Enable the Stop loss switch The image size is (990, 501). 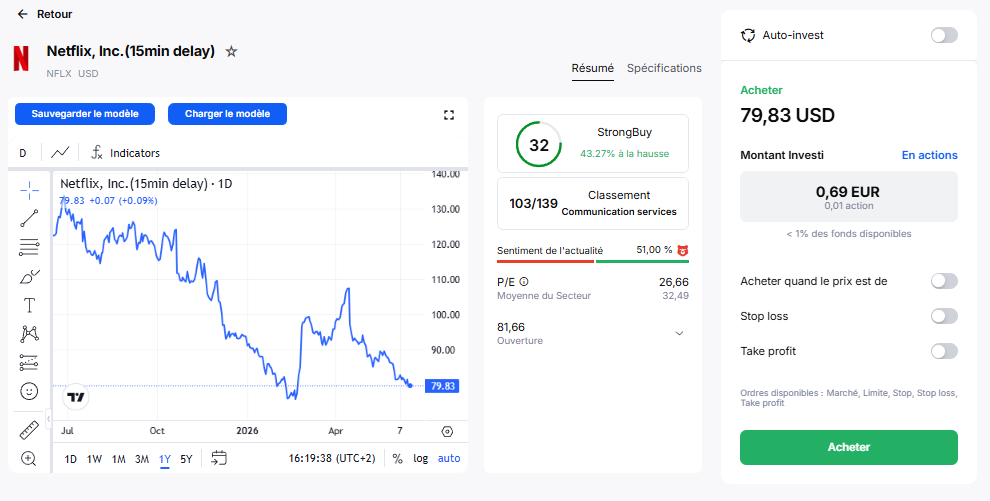(x=944, y=316)
